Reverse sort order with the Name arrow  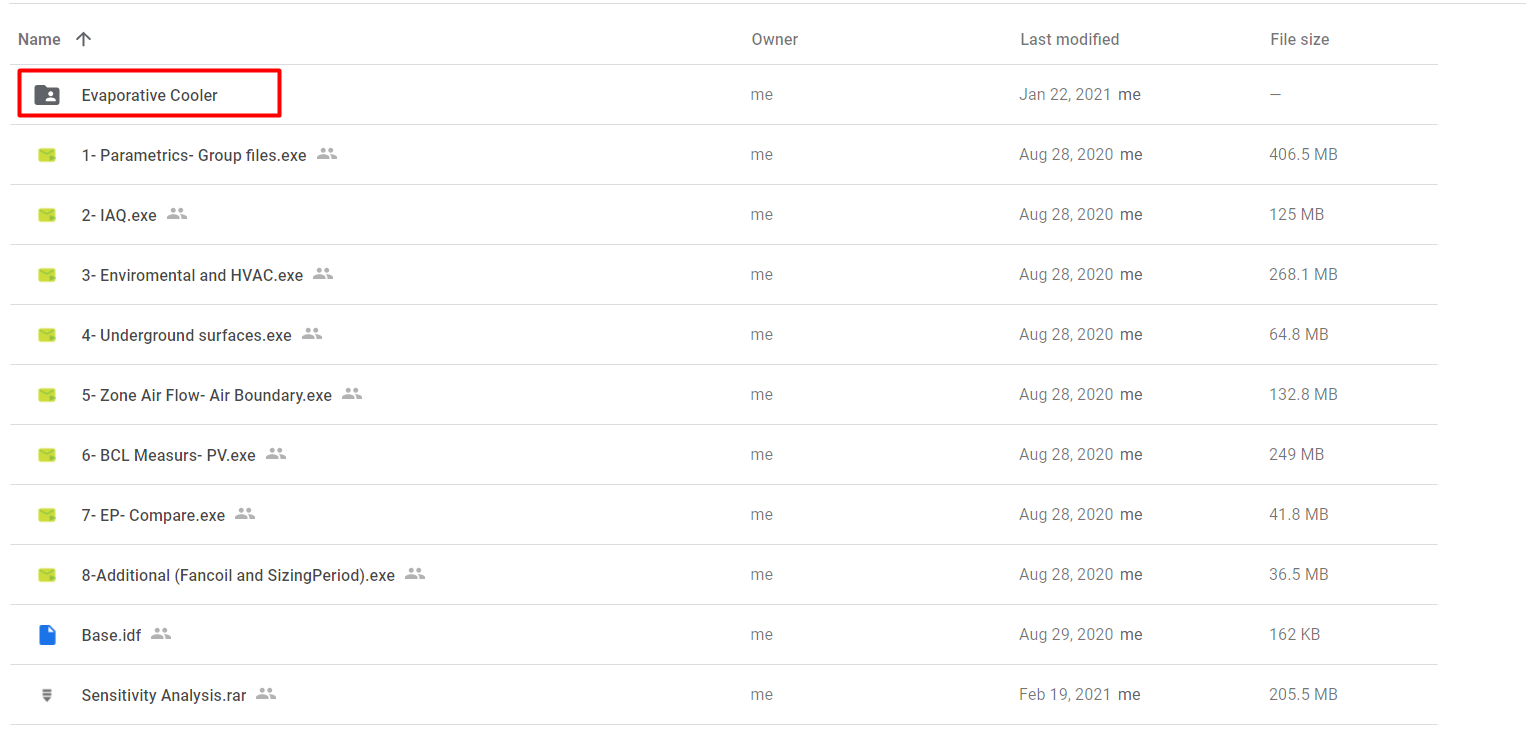pyautogui.click(x=84, y=39)
